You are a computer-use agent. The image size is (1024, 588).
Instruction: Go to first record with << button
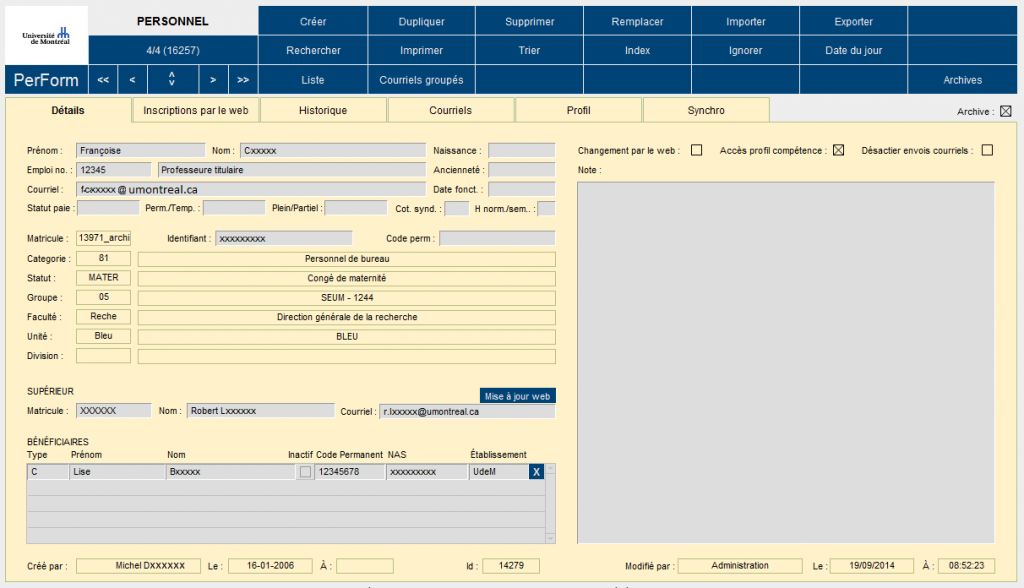(x=103, y=80)
